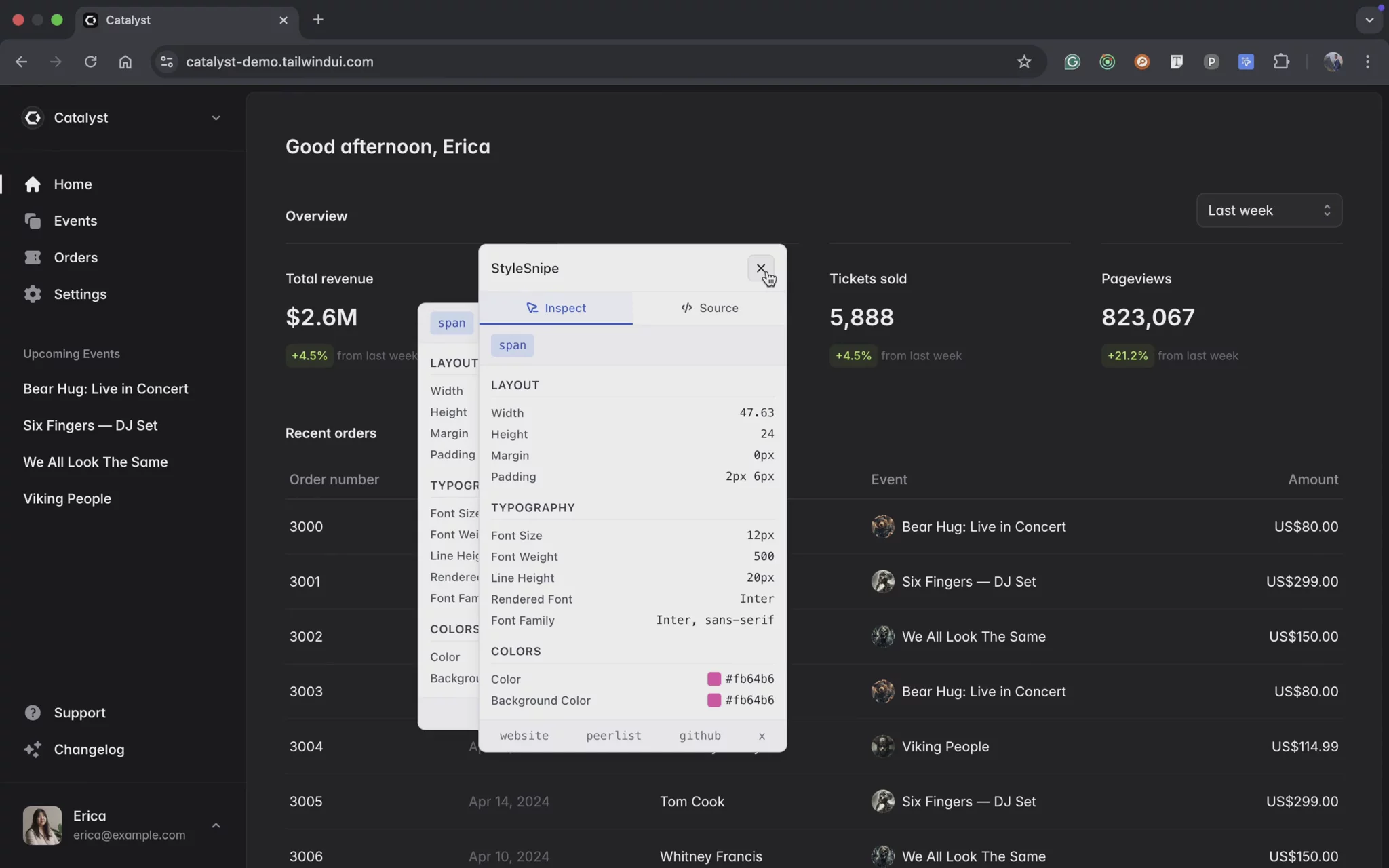This screenshot has height=868, width=1389.
Task: Select the Inspect tab in StyleSnipe
Action: [x=555, y=308]
